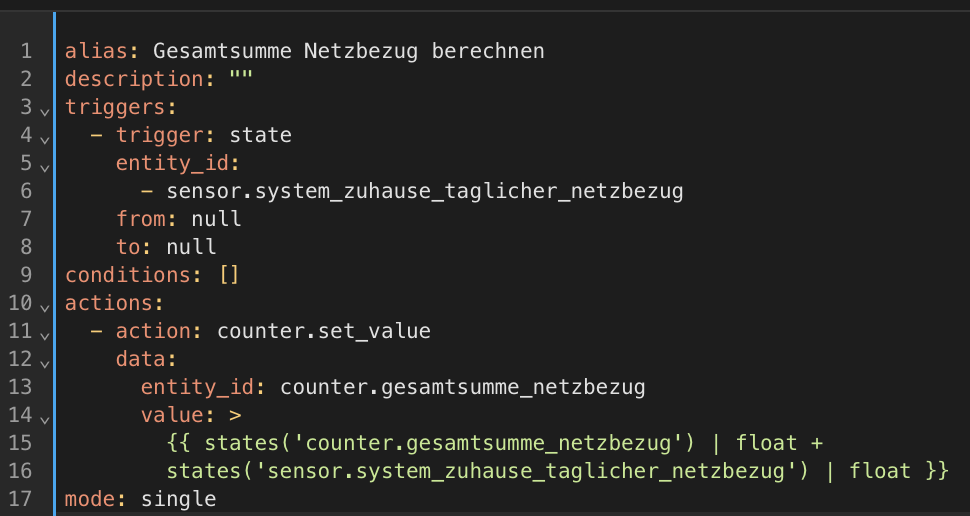Screen dimensions: 970x516
Task: Collapse the data block fold arrow
Action: click(45, 360)
